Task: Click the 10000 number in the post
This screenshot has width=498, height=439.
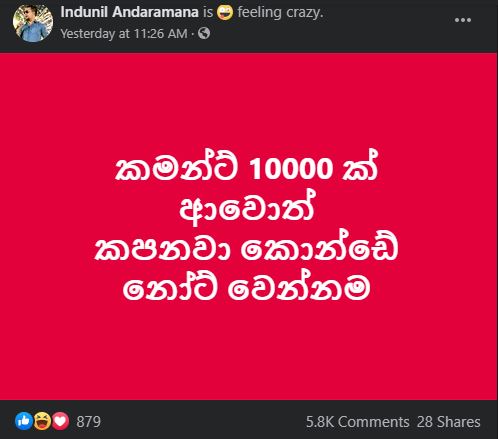Action: (291, 168)
